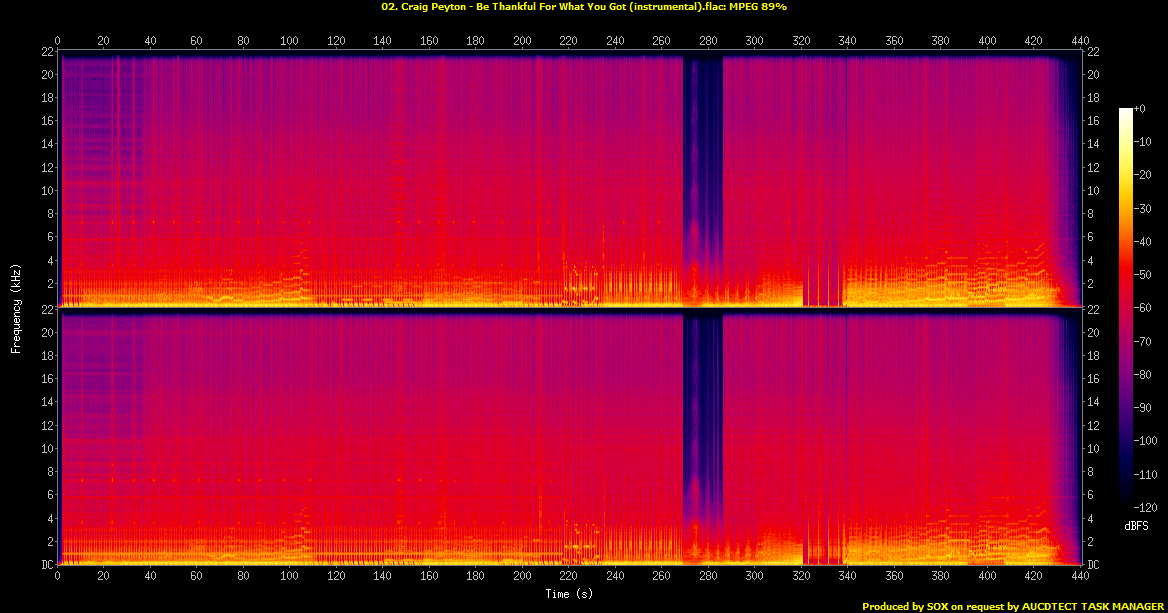Click the '440' tick on the bottom time axis
The image size is (1168, 613).
click(1080, 576)
